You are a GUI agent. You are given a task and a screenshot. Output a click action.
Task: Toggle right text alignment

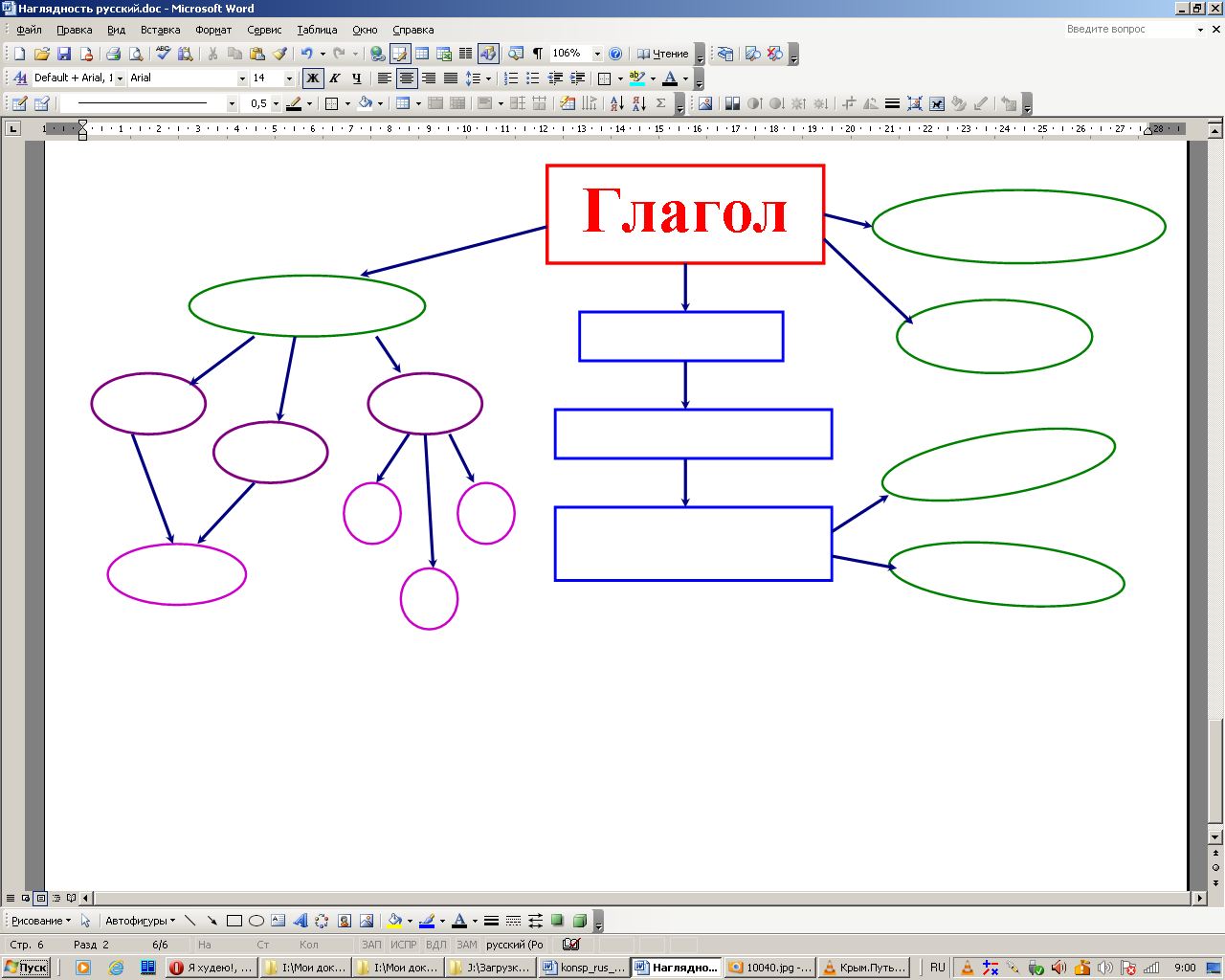[x=428, y=78]
